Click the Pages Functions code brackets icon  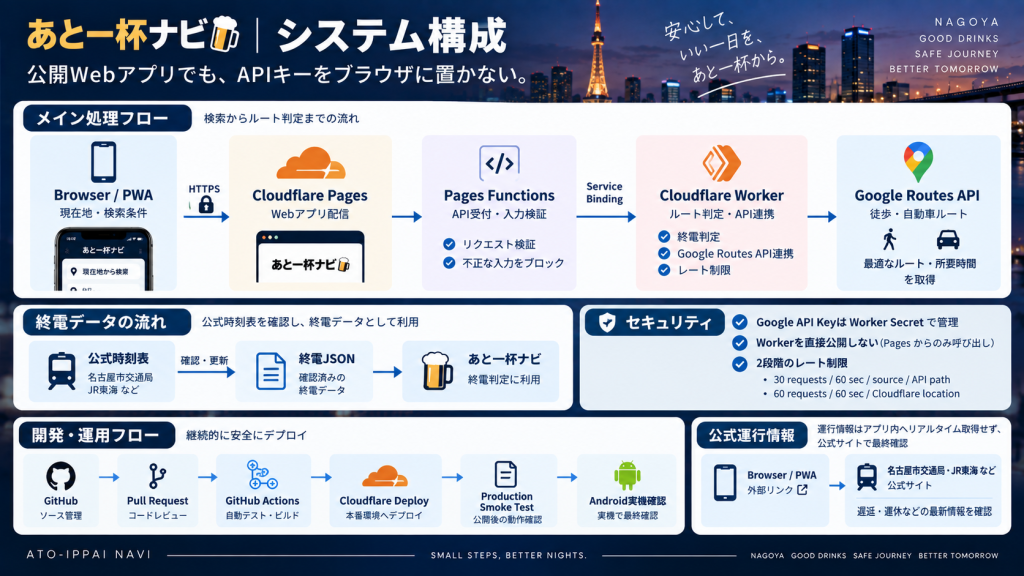[x=499, y=163]
